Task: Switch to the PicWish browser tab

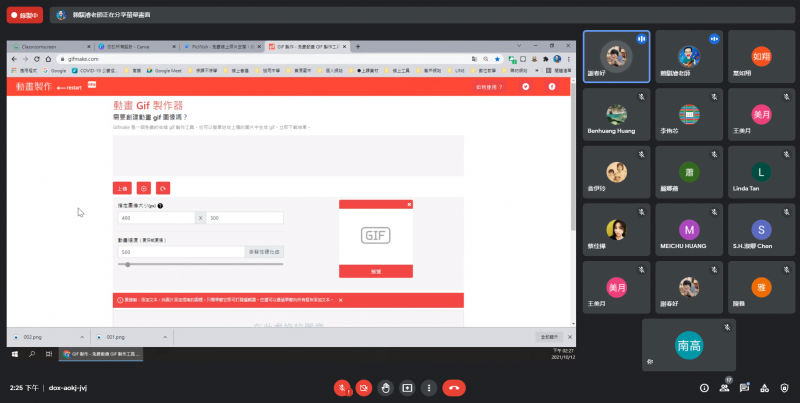Action: (222, 46)
